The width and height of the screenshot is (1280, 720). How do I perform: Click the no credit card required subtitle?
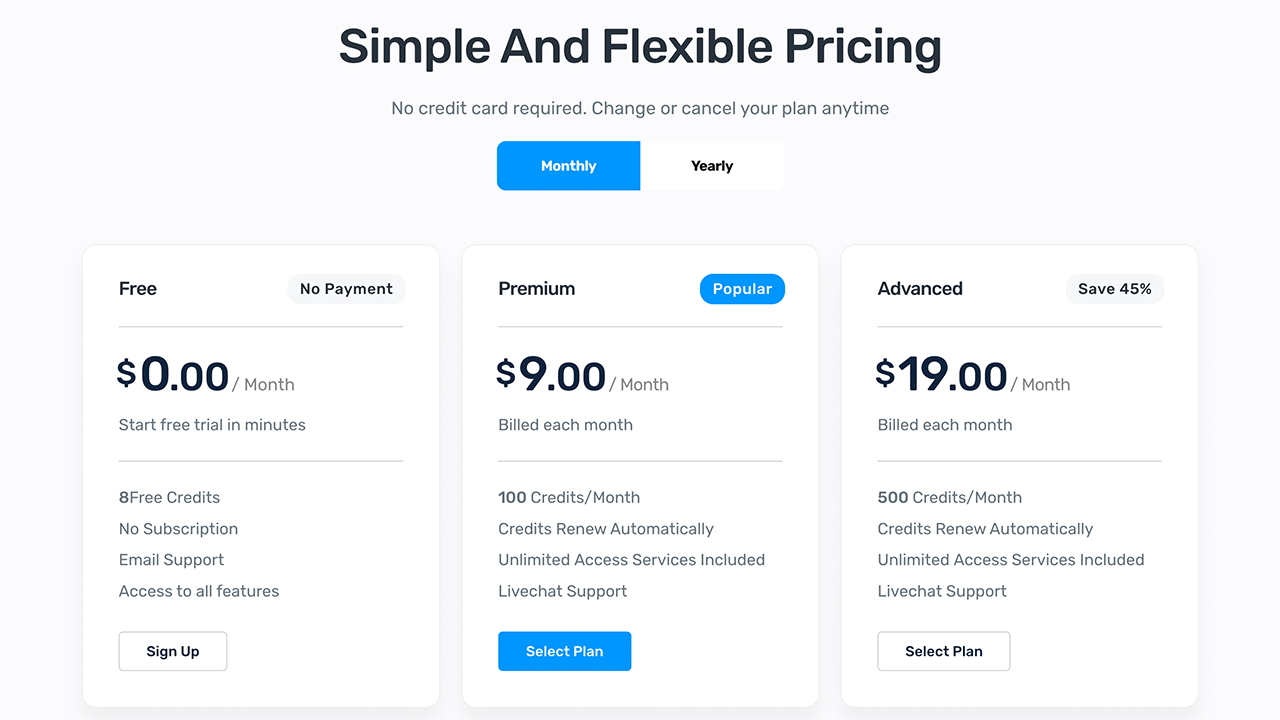tap(640, 108)
